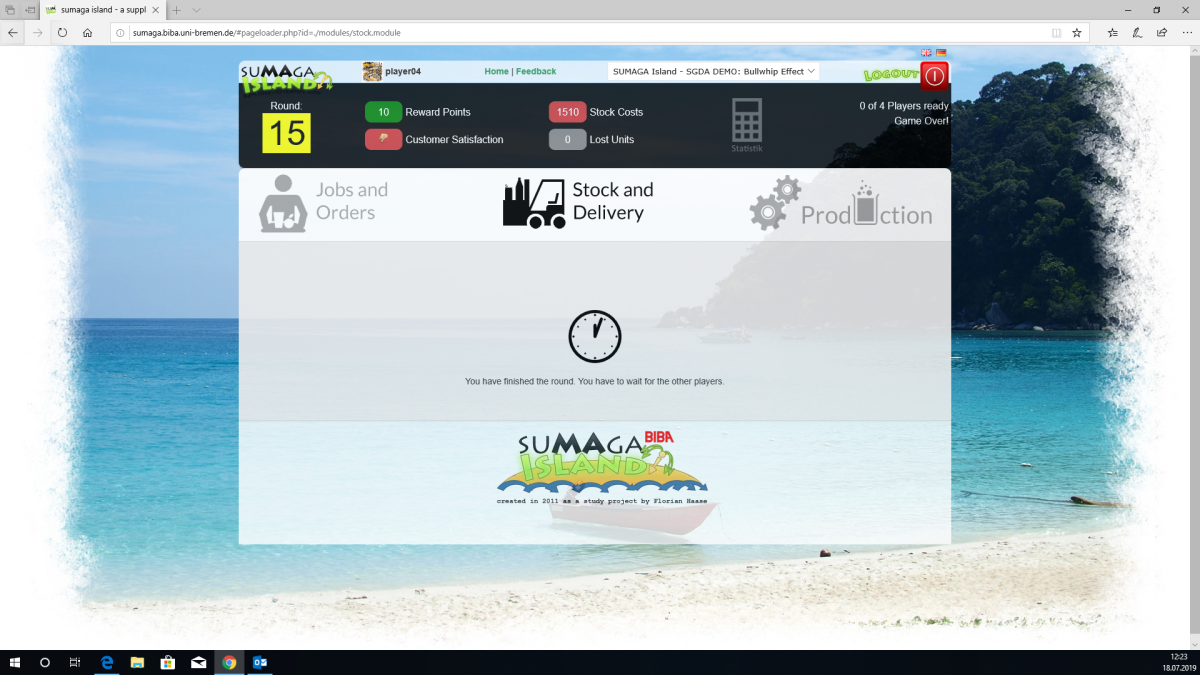Navigate using the Home link
The image size is (1200, 675).
click(496, 71)
